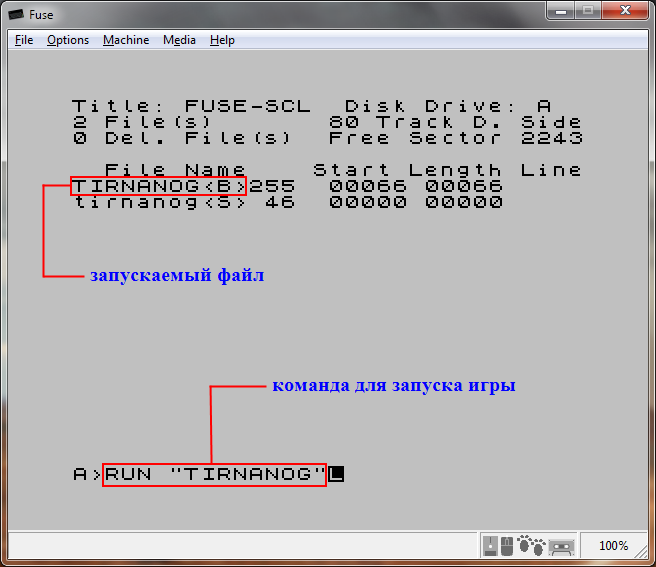Image resolution: width=656 pixels, height=567 pixels.
Task: Click the Fuse window title text
Action: coord(41,15)
